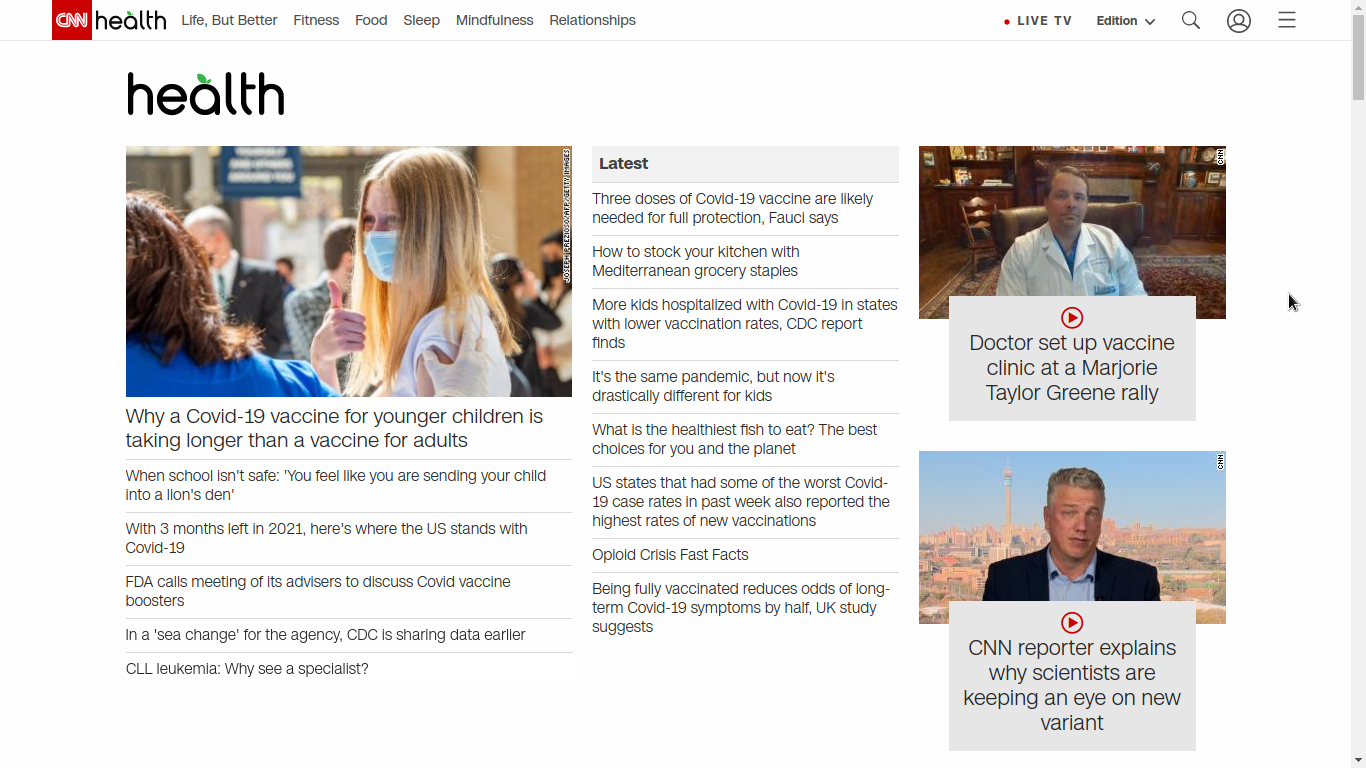
Task: Open Fauci three doses vaccine story
Action: (x=733, y=208)
